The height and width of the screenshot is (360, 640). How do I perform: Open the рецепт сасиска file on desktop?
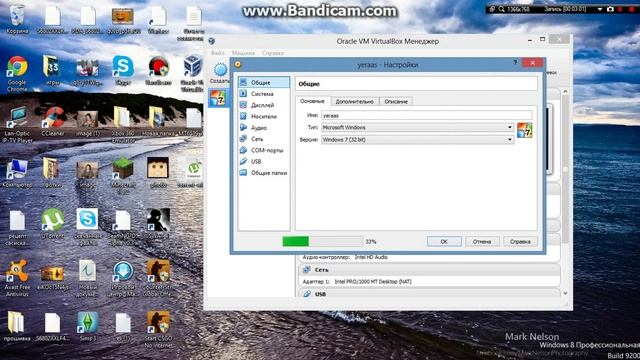click(x=17, y=228)
